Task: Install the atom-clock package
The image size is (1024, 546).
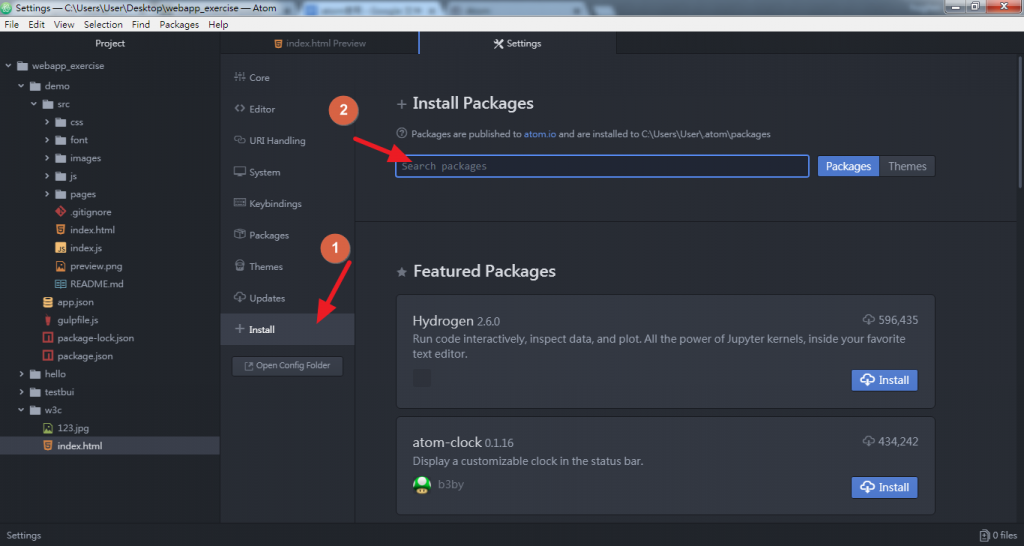Action: 884,487
